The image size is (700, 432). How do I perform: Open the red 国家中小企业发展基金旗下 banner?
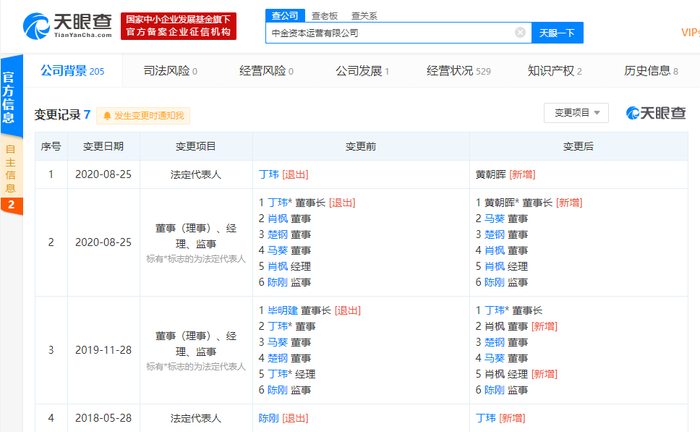click(178, 26)
